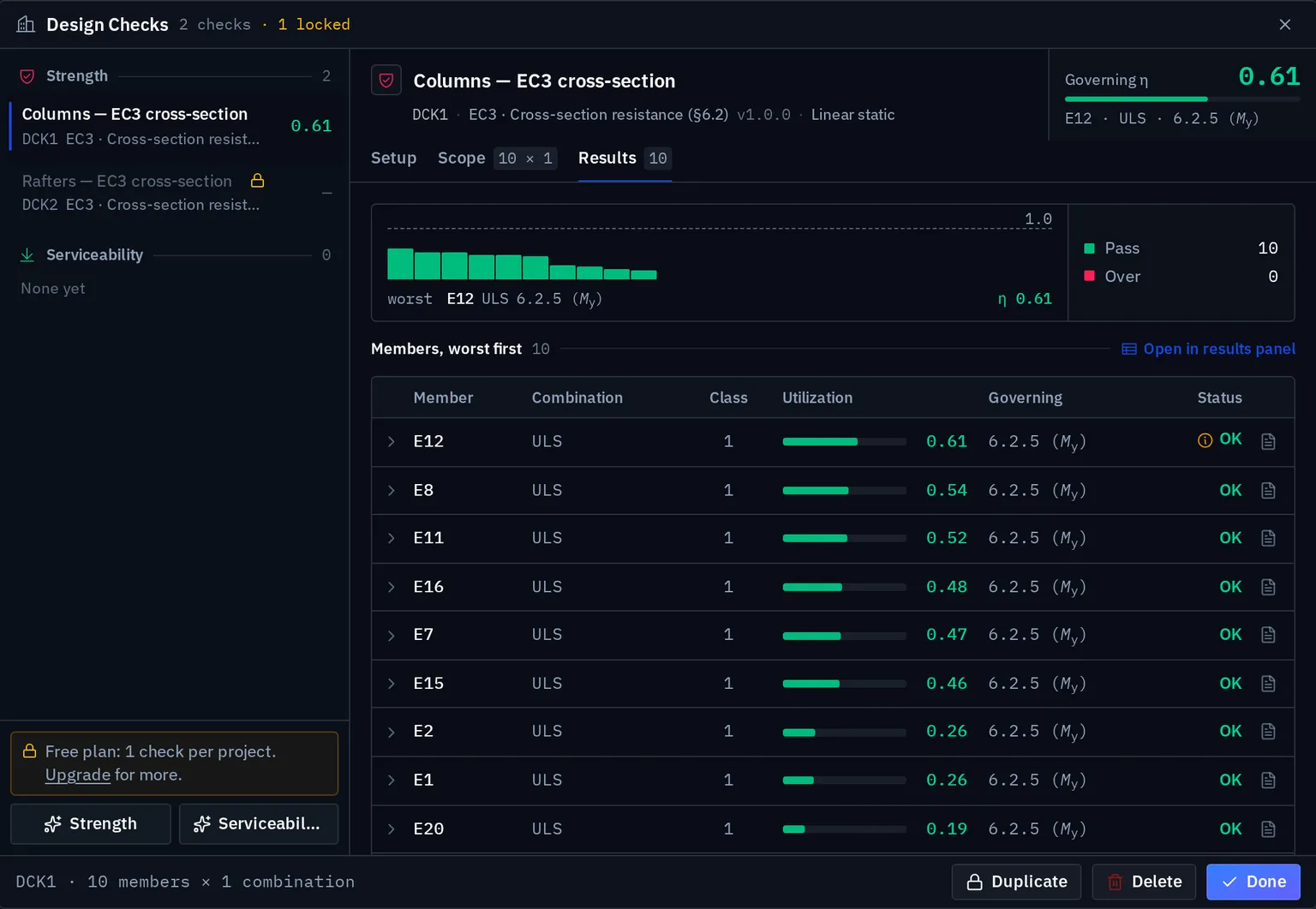
Task: Delete the current check
Action: tap(1144, 882)
